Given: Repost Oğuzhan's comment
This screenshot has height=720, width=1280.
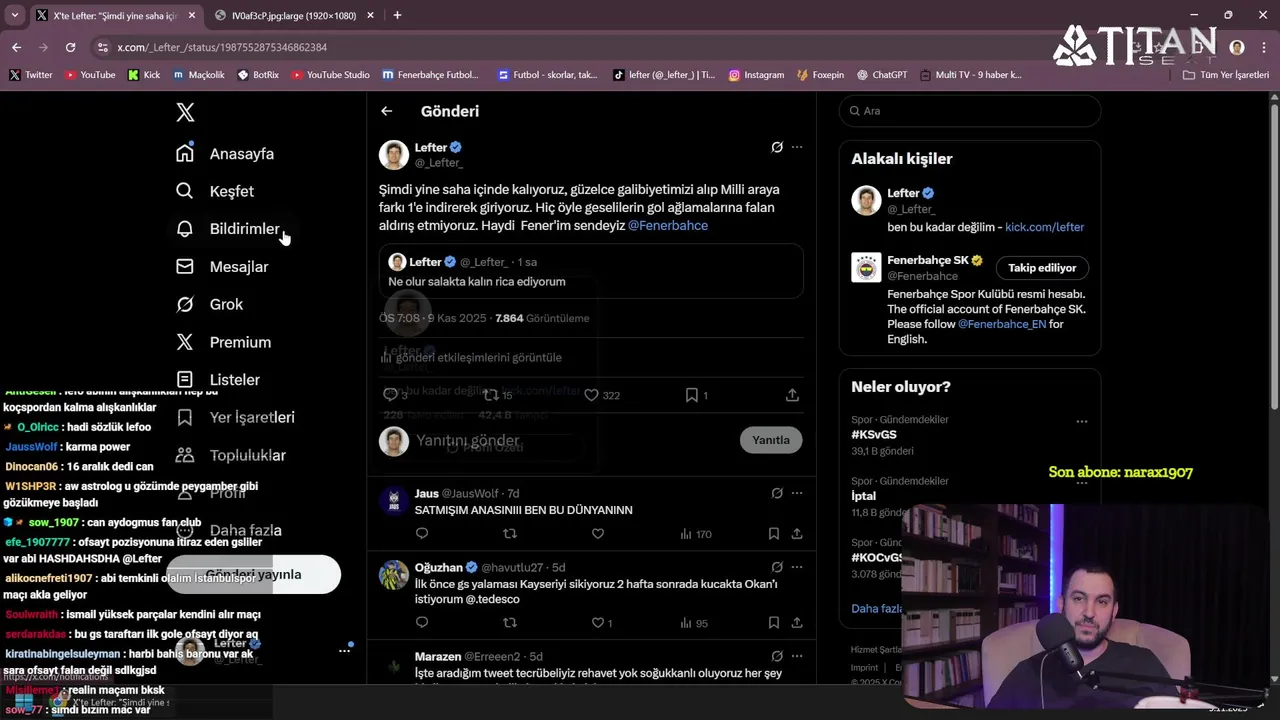Looking at the screenshot, I should (510, 623).
